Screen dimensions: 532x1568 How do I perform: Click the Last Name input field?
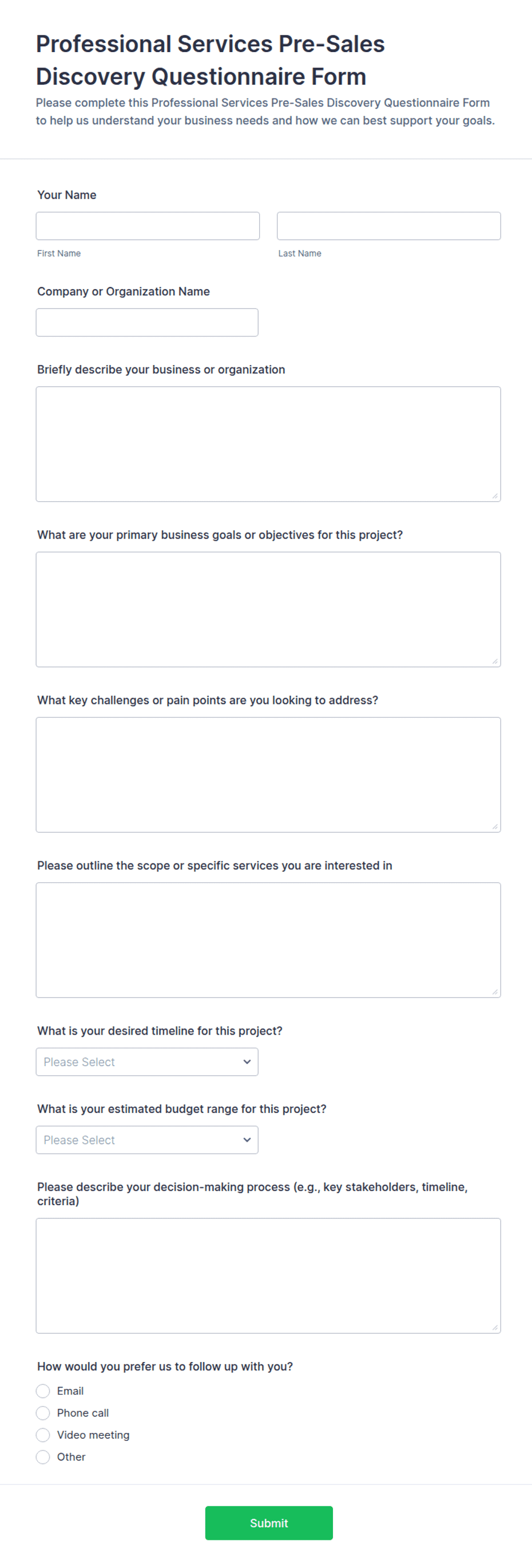[388, 226]
